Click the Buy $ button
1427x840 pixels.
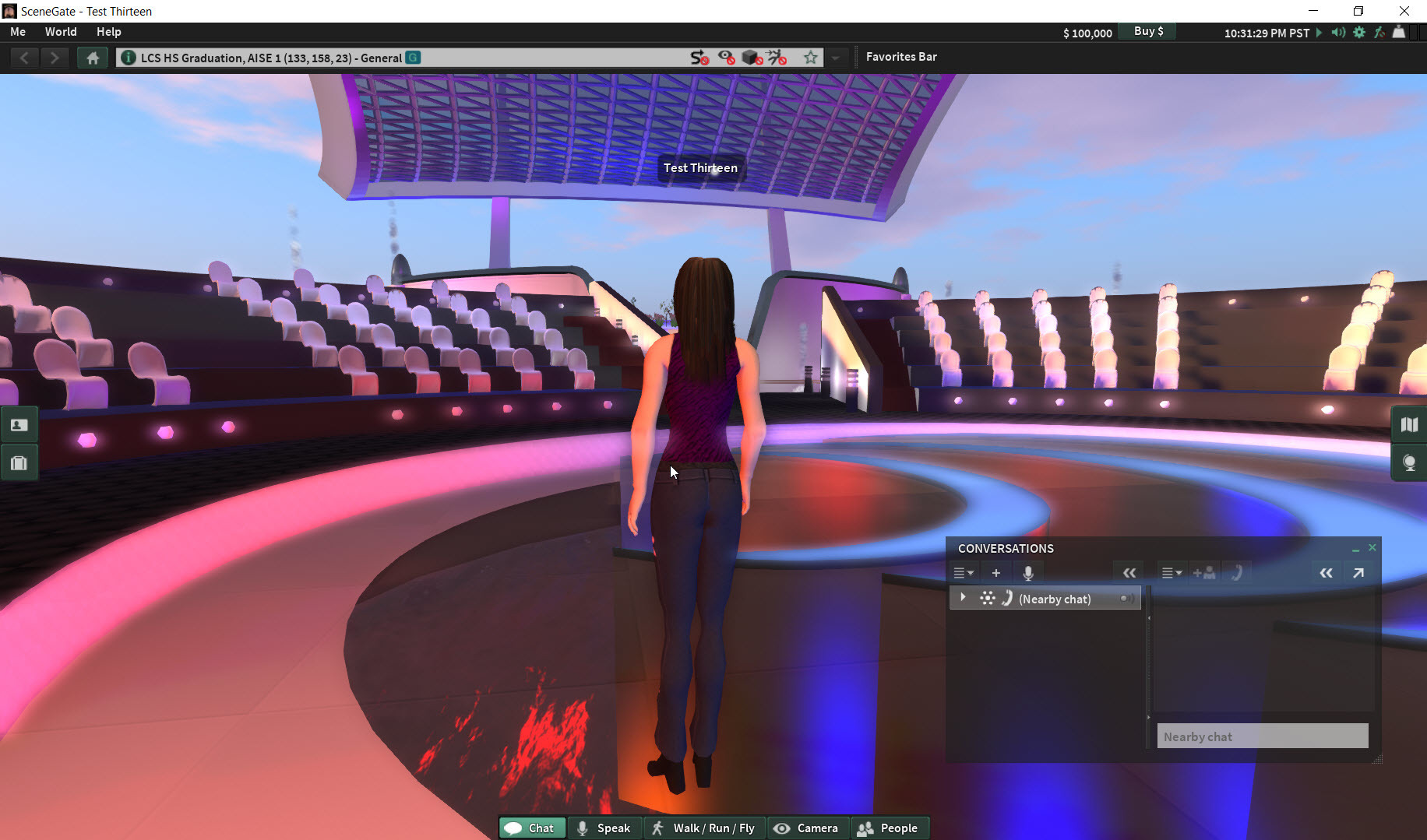point(1147,31)
